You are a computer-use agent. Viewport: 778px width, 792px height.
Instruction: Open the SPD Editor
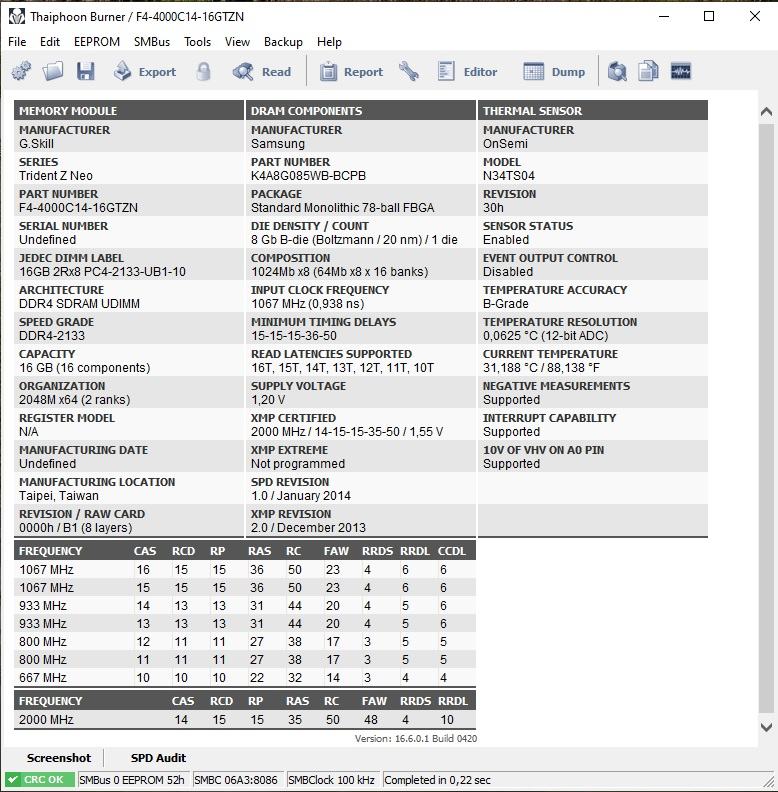tap(467, 72)
